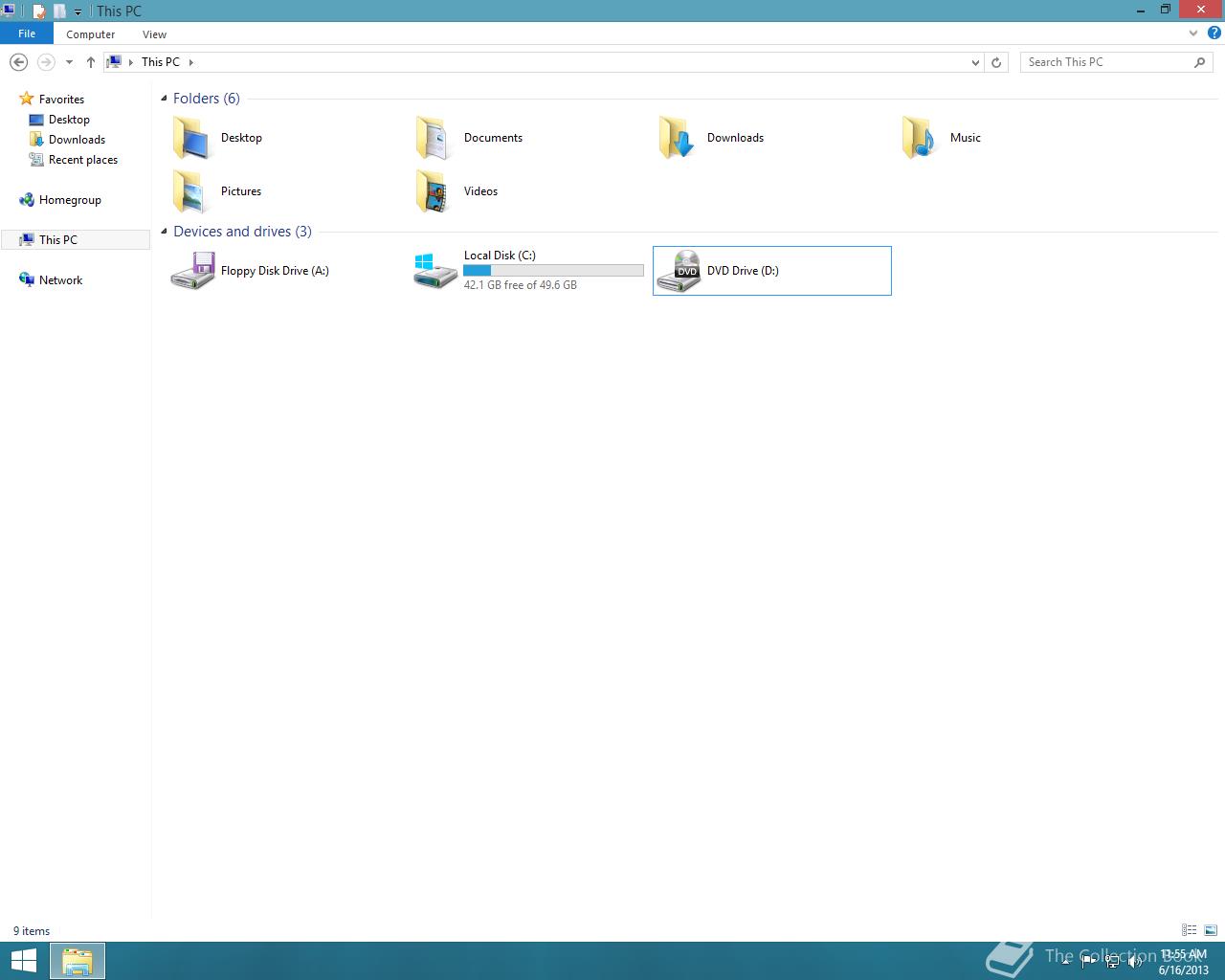This screenshot has width=1225, height=980.
Task: Switch to details view layout
Action: pos(1189,930)
